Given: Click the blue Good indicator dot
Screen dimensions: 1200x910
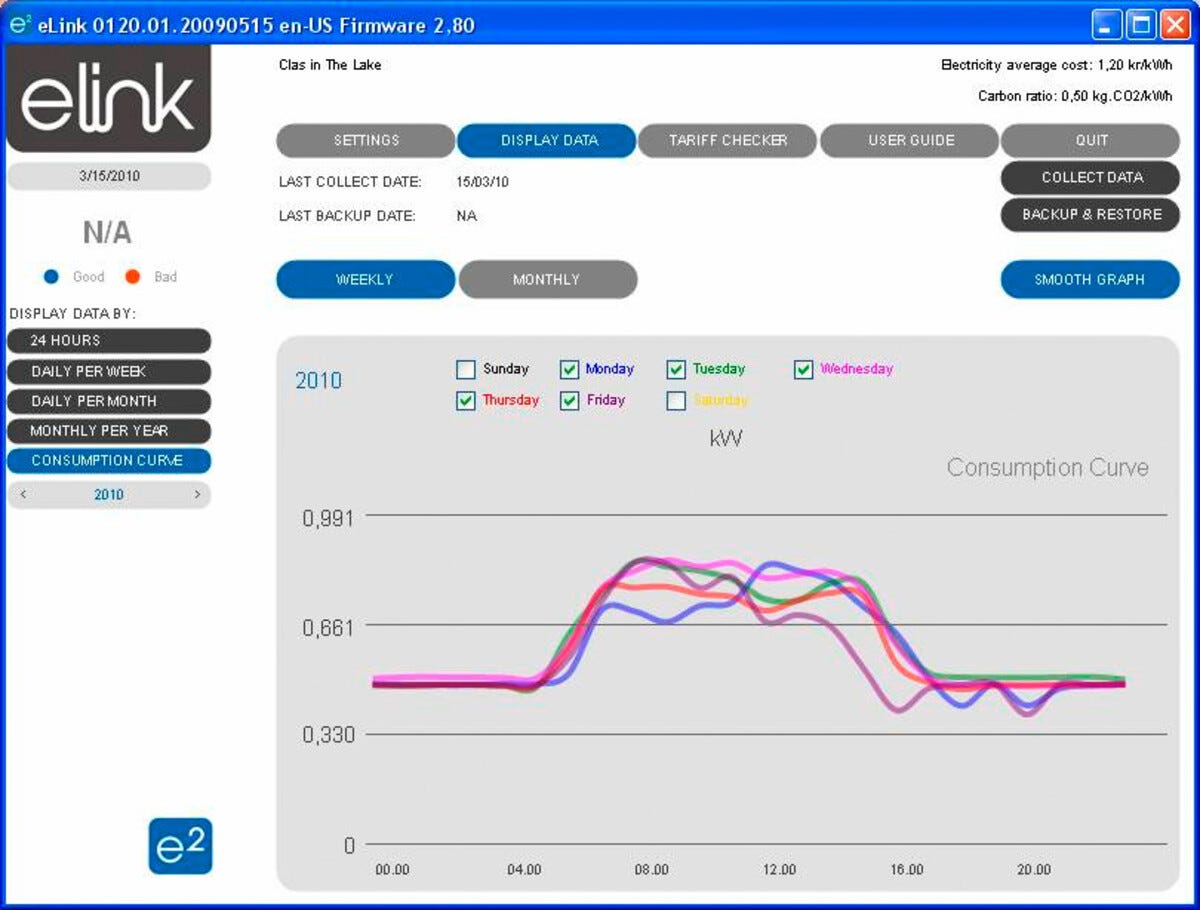Looking at the screenshot, I should (x=52, y=277).
